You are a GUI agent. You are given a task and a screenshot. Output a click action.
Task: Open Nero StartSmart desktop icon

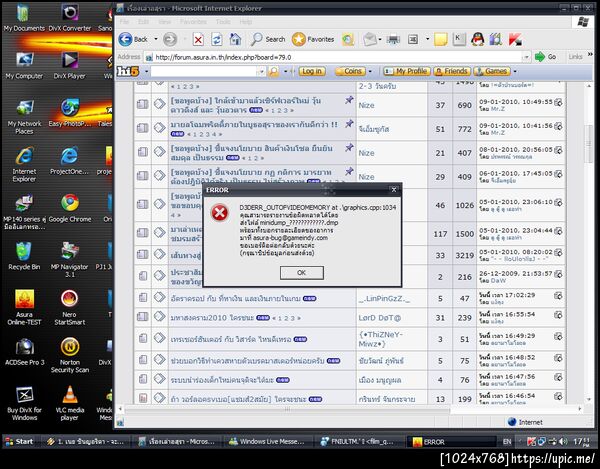coord(70,307)
